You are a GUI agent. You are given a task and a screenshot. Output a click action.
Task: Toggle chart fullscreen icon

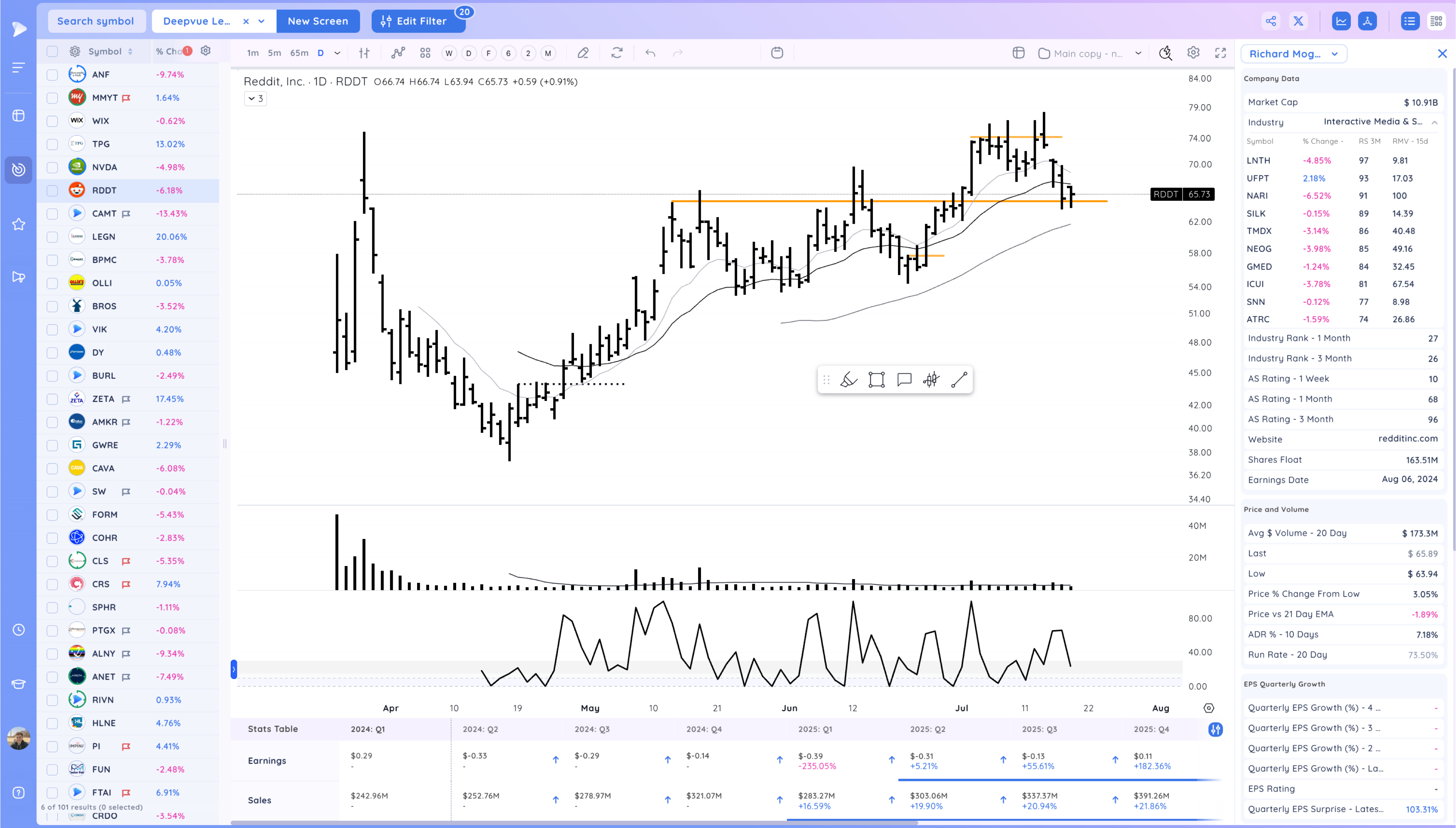point(1220,53)
